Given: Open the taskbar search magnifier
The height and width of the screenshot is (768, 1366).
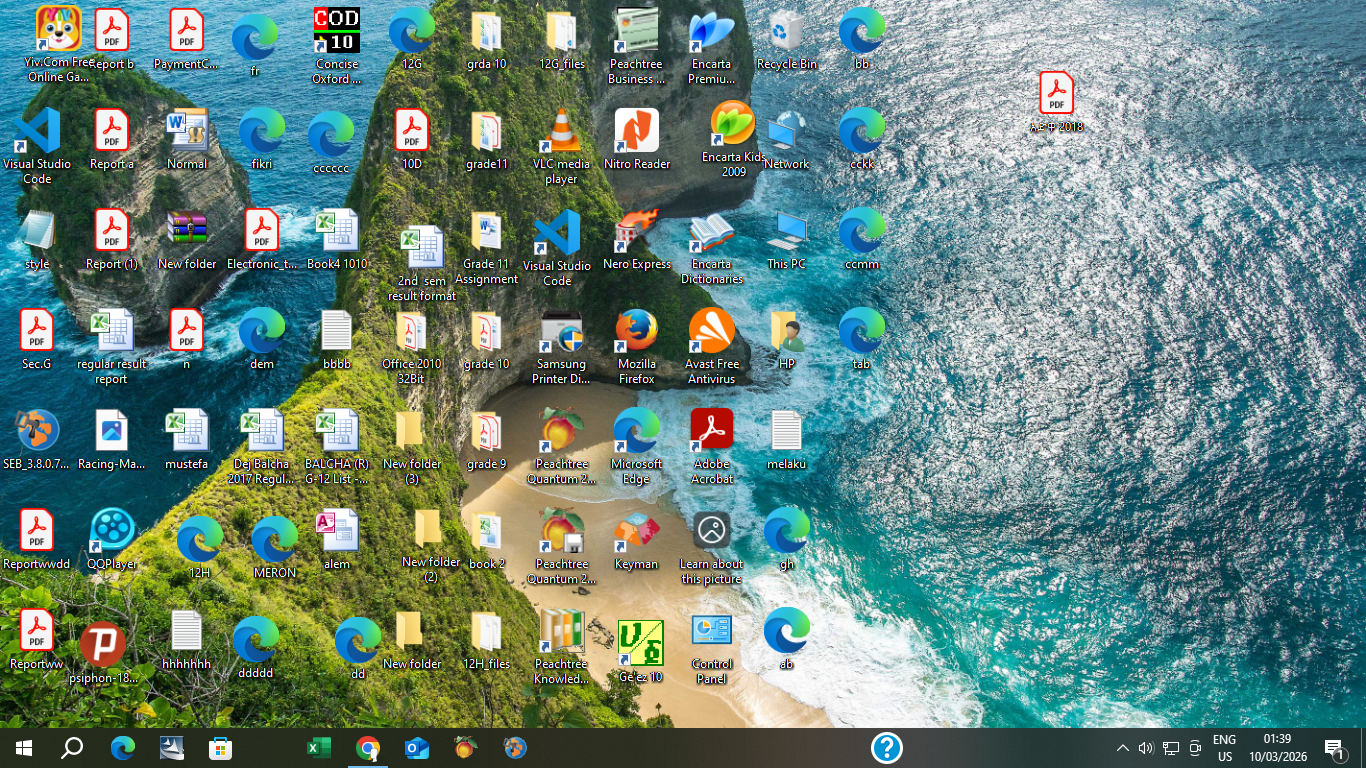Looking at the screenshot, I should coord(72,748).
